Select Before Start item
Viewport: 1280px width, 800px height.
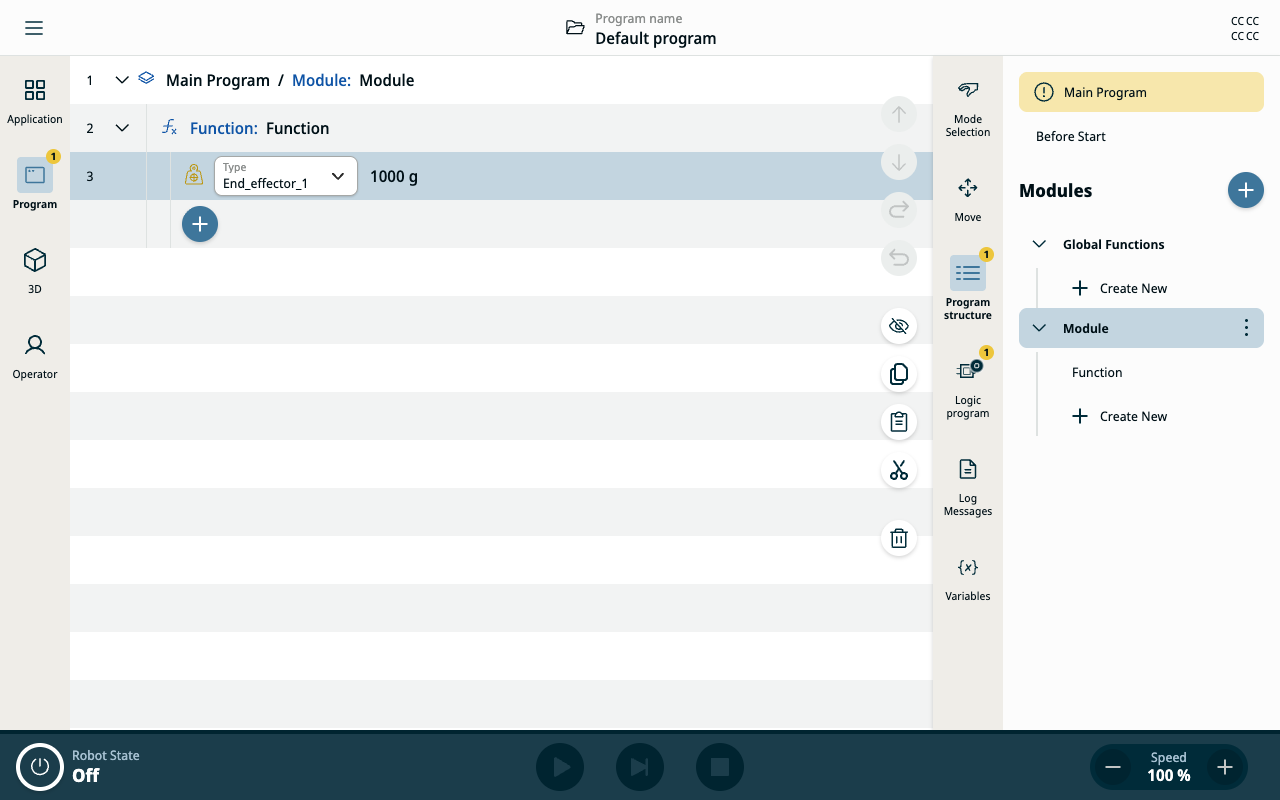(x=1071, y=136)
